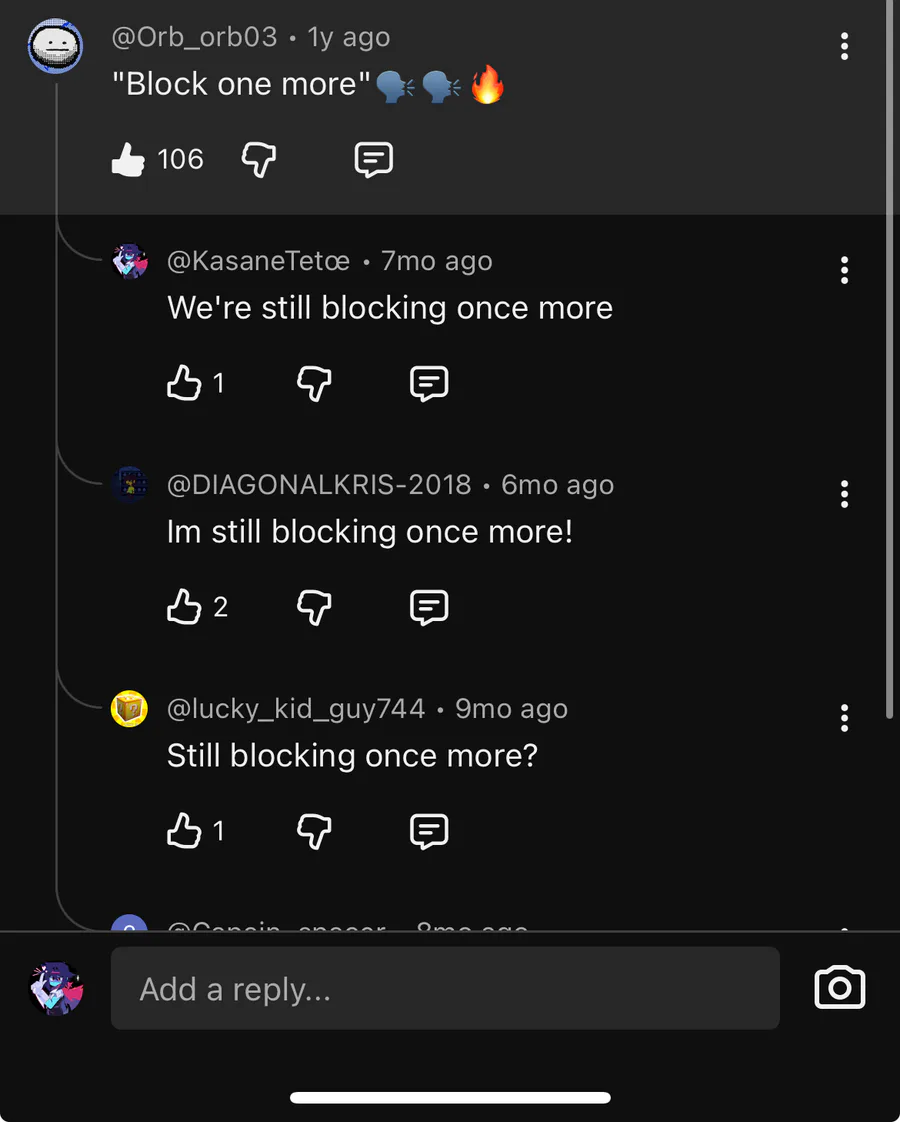Open the @Orb_orb03 channel link
This screenshot has width=900, height=1122.
tap(194, 38)
